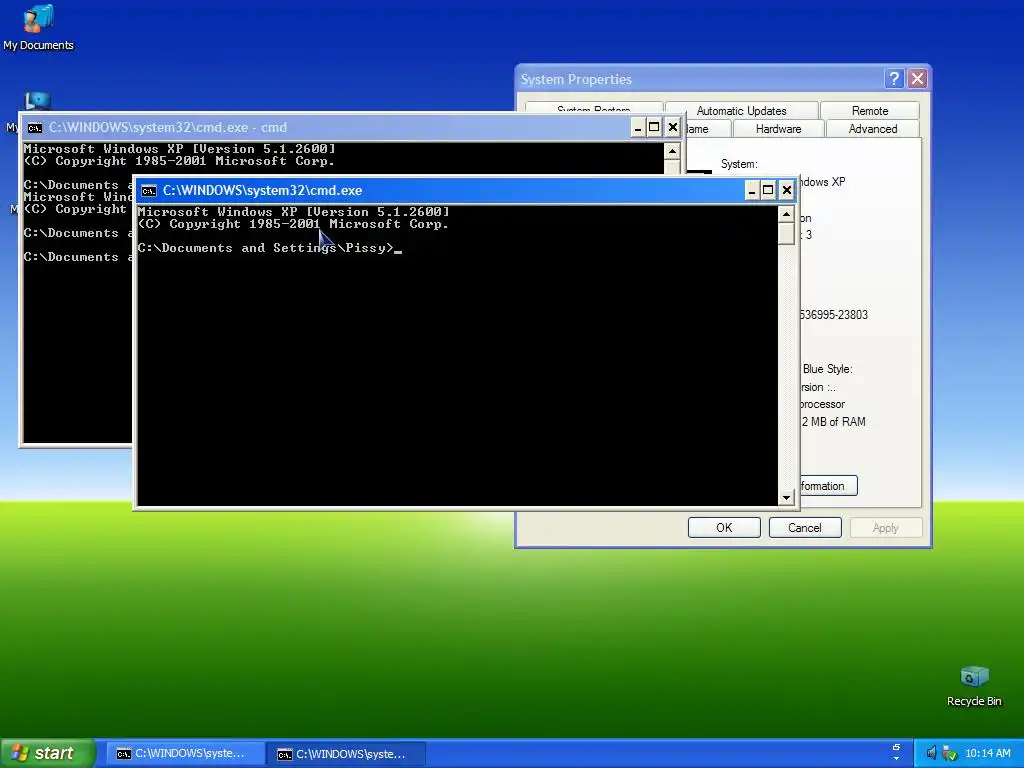
Task: Click scroll up arrow in front cmd window
Action: [x=786, y=214]
